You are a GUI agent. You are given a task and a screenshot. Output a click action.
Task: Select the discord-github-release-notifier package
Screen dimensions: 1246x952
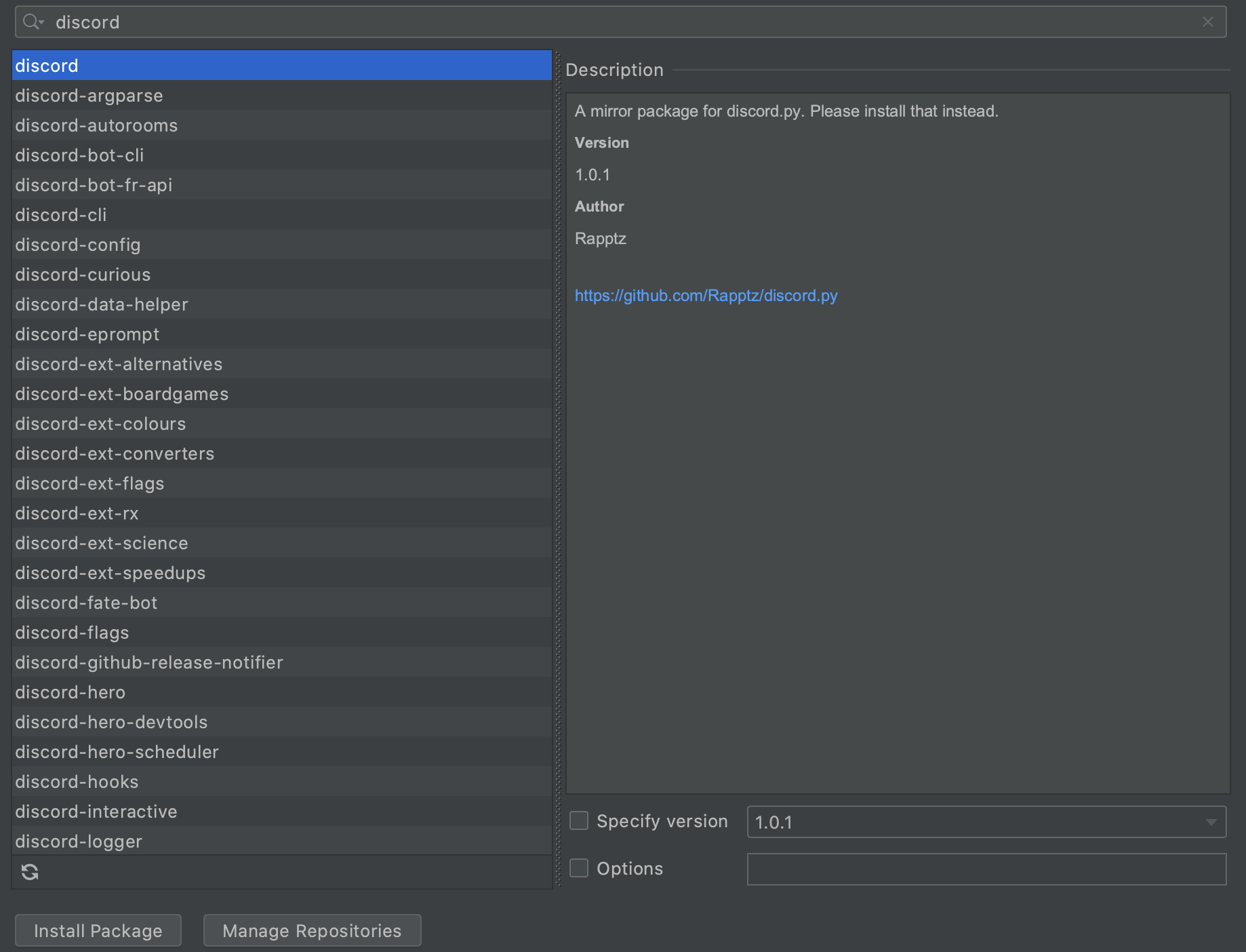(281, 662)
